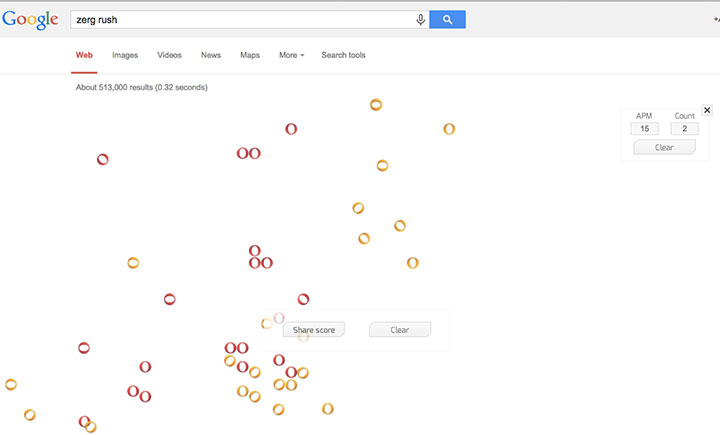Open the Search tools options
This screenshot has height=435, width=720.
click(343, 55)
